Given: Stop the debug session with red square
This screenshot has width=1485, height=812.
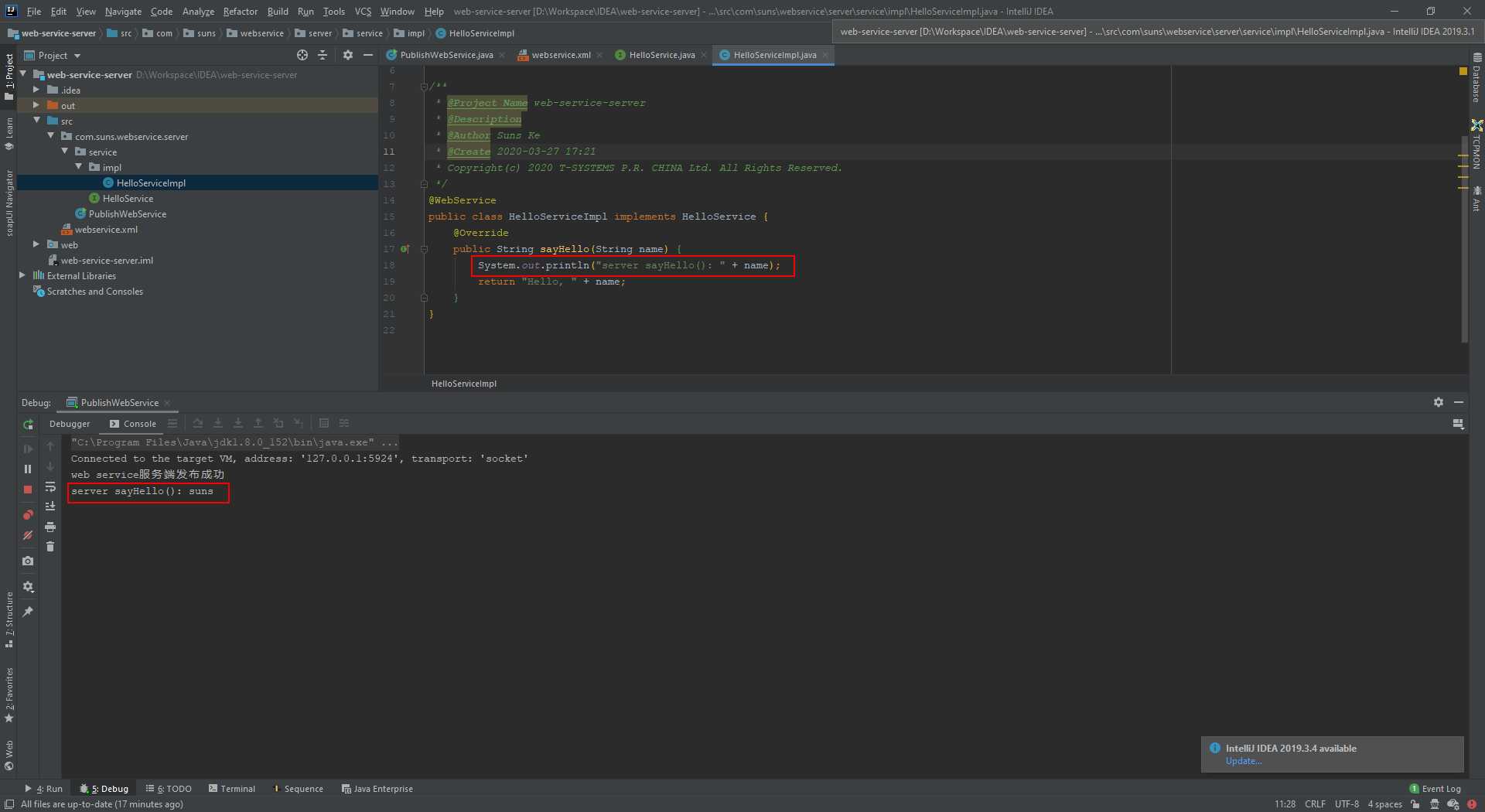Looking at the screenshot, I should [x=28, y=490].
